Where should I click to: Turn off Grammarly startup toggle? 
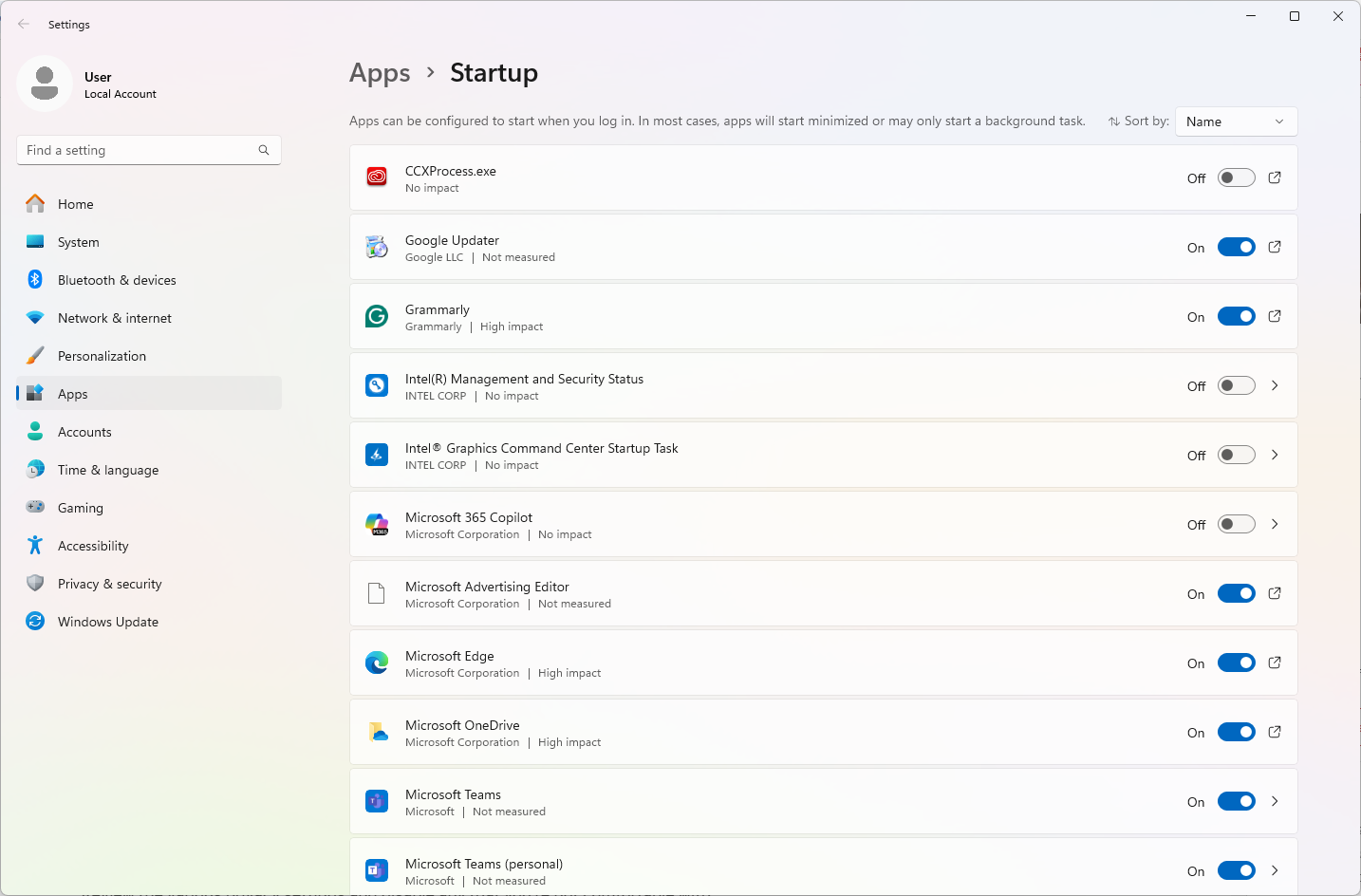click(1237, 316)
